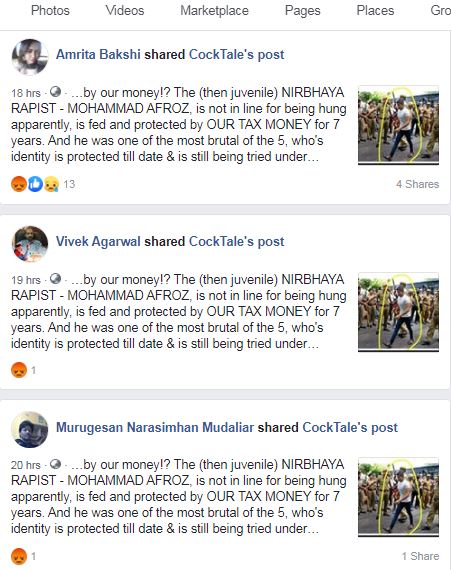This screenshot has width=451, height=570.
Task: Open Murugesan Narasimhan Mudaliar name link
Action: click(155, 428)
